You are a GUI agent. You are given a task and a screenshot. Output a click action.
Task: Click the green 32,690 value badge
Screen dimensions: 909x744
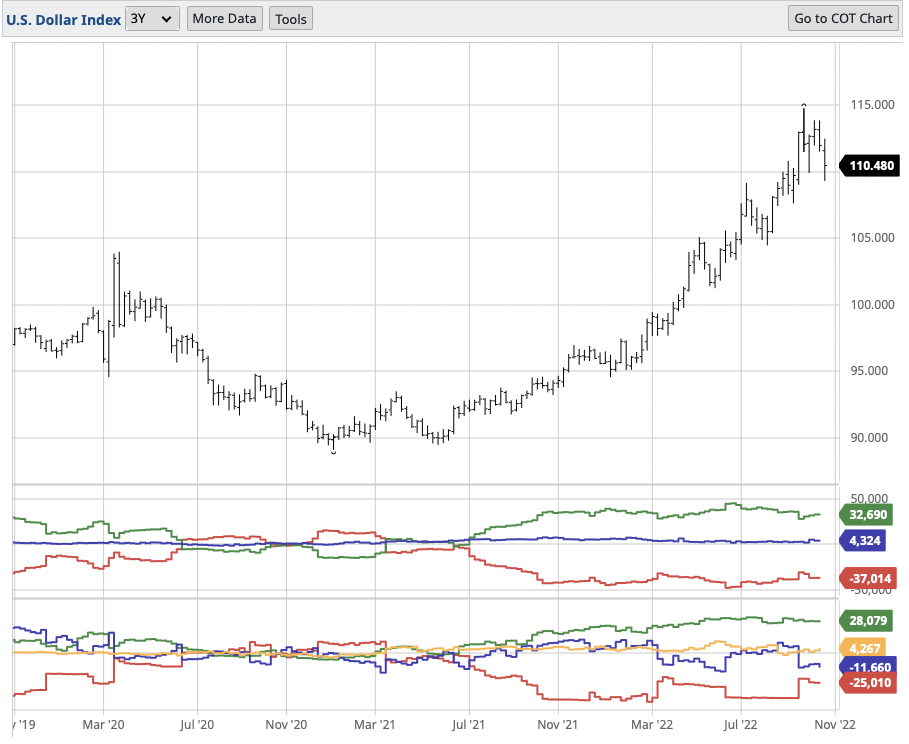867,514
